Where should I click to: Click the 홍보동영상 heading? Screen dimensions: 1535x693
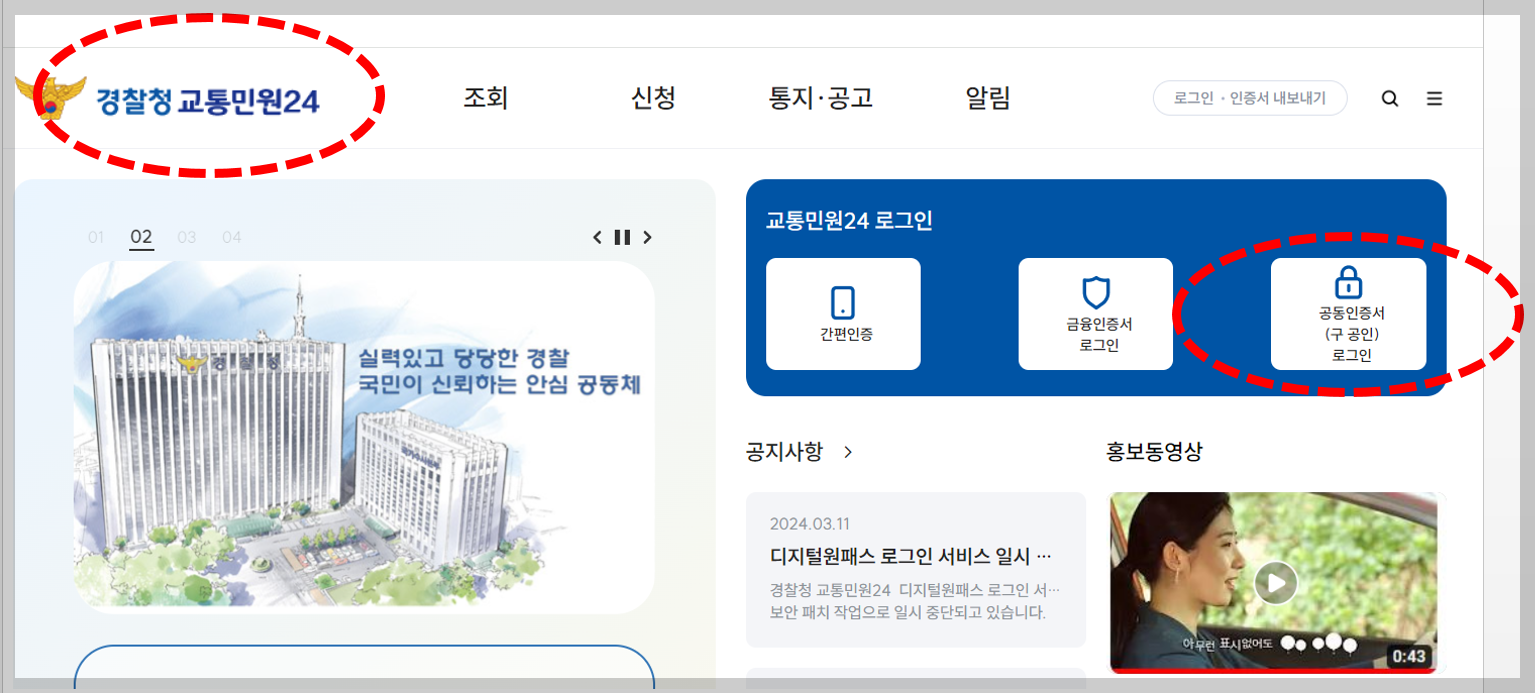point(1154,452)
